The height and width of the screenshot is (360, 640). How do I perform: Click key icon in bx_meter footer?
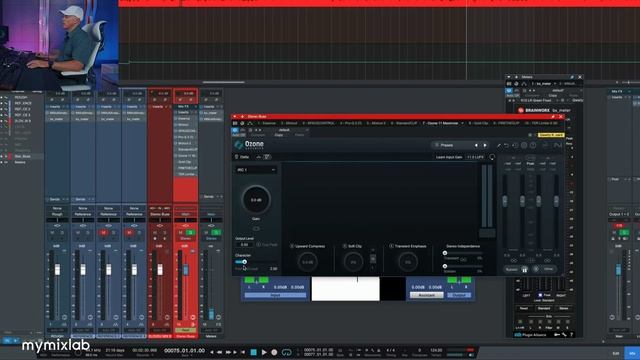click(x=557, y=335)
